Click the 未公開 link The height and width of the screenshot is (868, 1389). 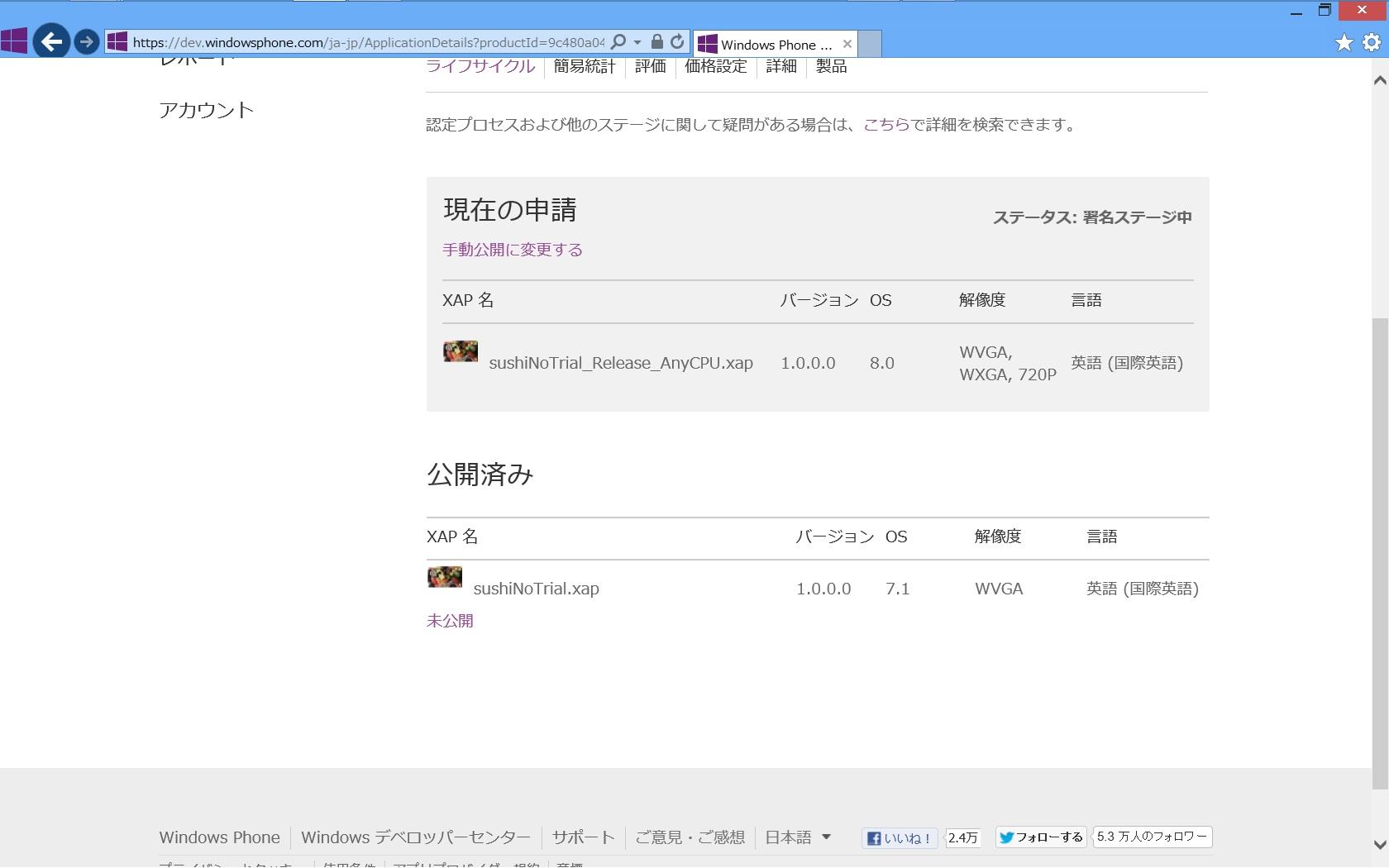pos(450,621)
